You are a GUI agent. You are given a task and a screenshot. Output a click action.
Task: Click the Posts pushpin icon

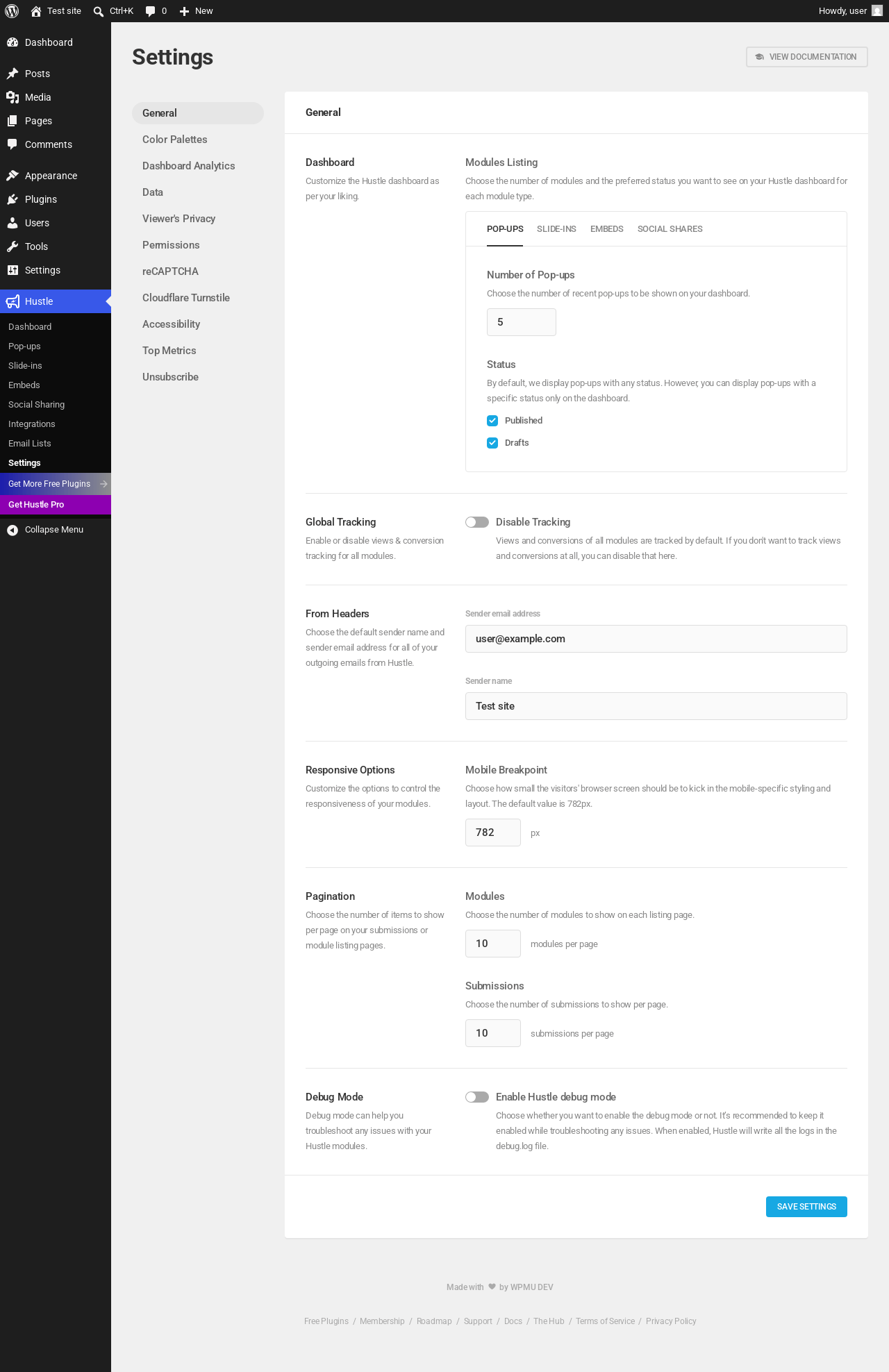pyautogui.click(x=13, y=74)
